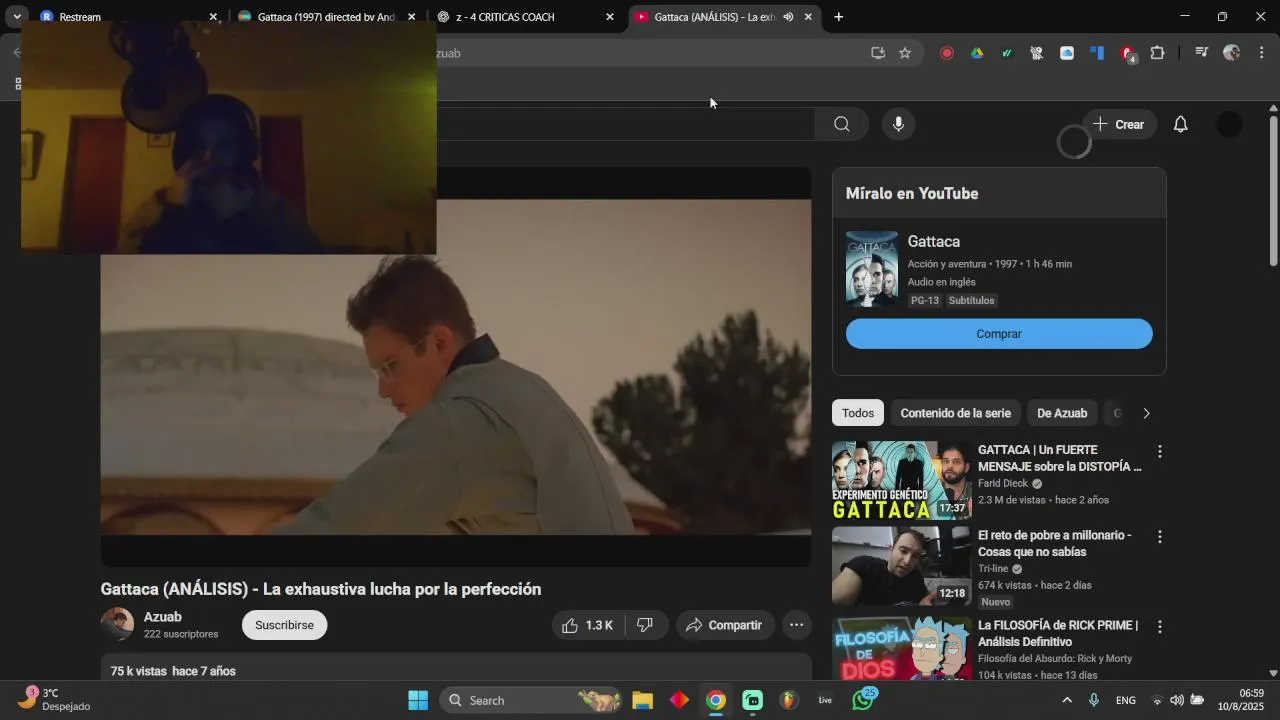
Task: Click the page vertical scrollbar thumb
Action: [x=1273, y=190]
